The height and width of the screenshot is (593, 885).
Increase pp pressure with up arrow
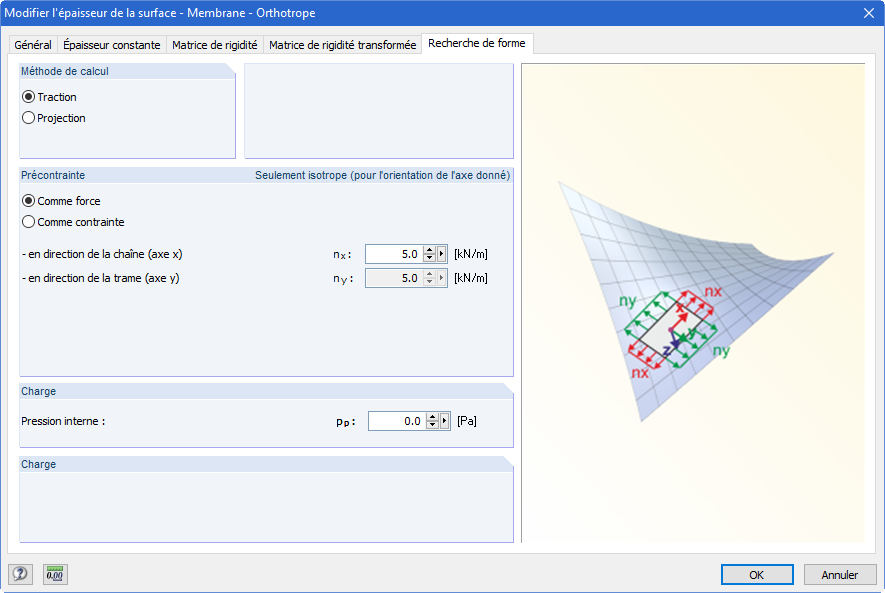432,417
